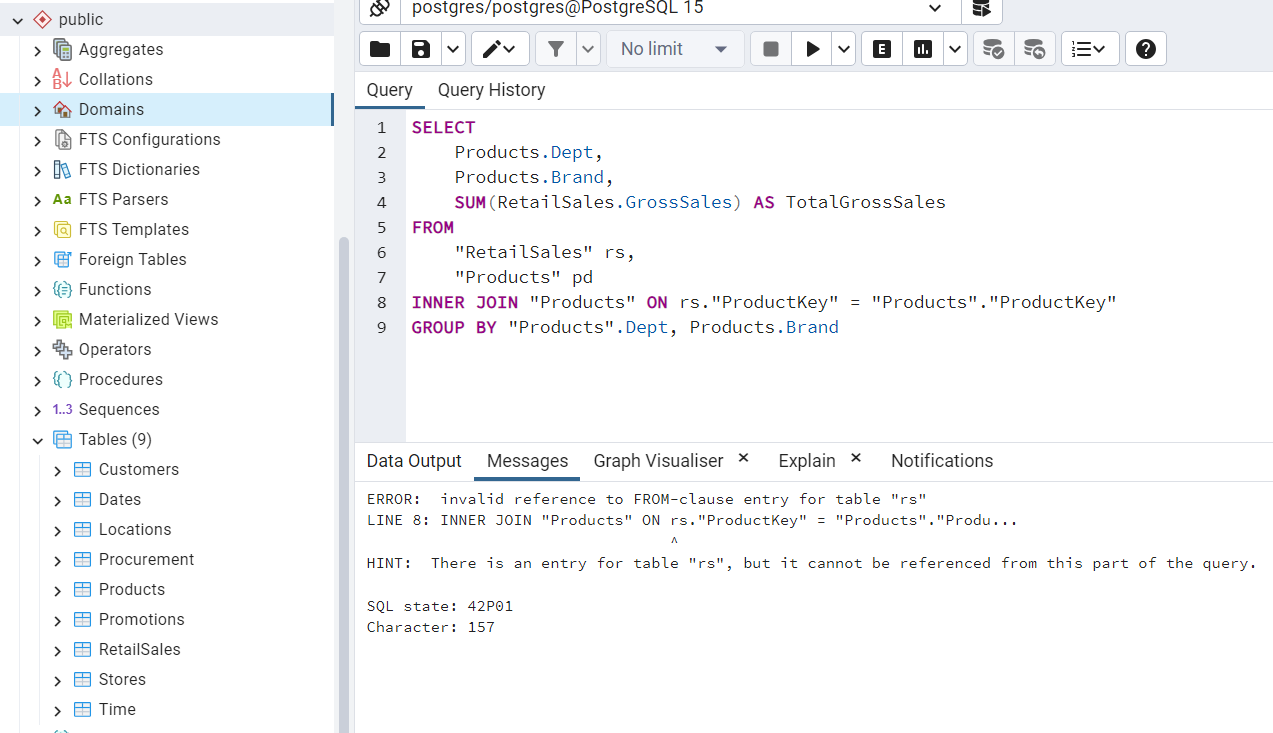Image resolution: width=1273 pixels, height=733 pixels.
Task: Open the Data Output tab
Action: pyautogui.click(x=414, y=461)
